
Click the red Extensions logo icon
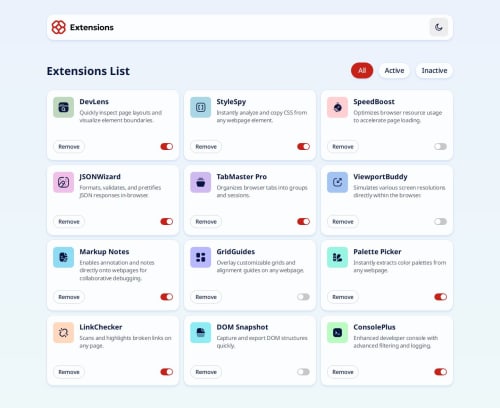click(59, 27)
